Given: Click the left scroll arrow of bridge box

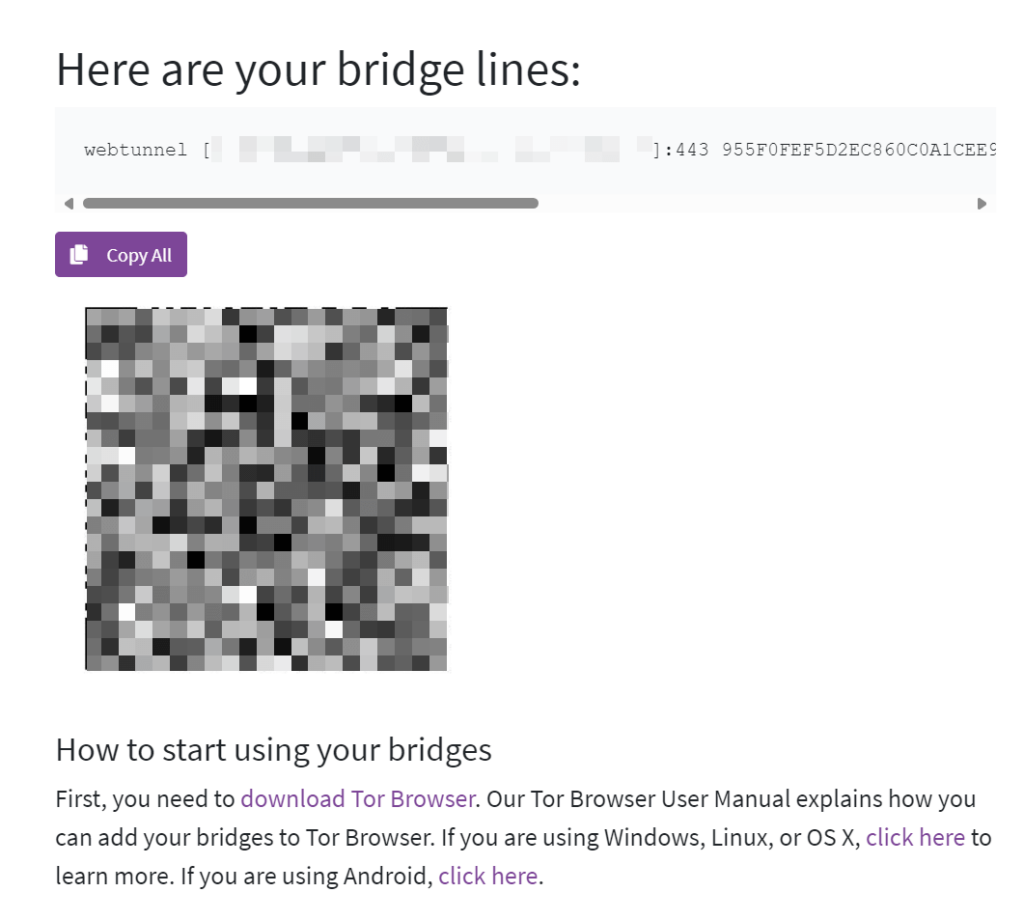Looking at the screenshot, I should point(68,203).
